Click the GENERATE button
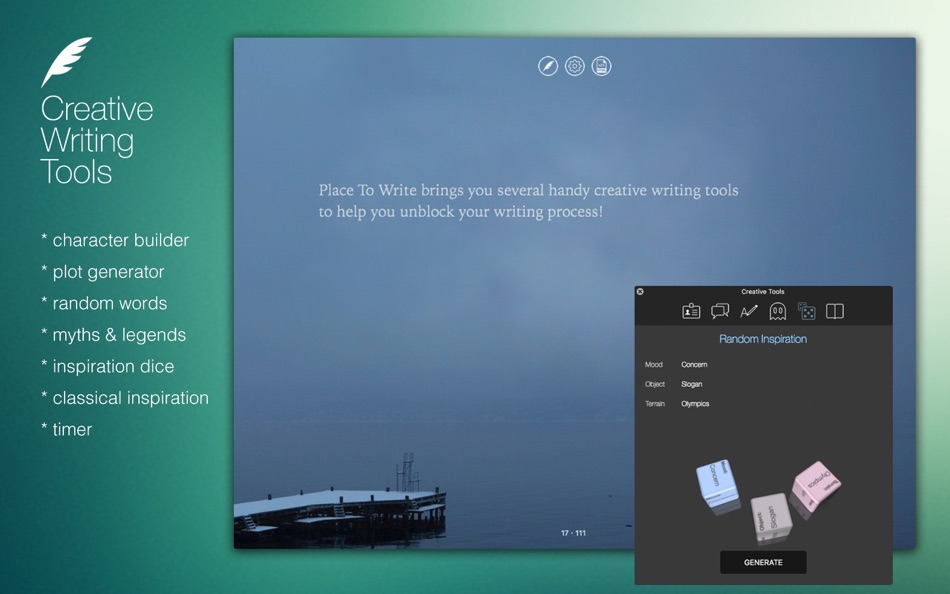 tap(763, 562)
